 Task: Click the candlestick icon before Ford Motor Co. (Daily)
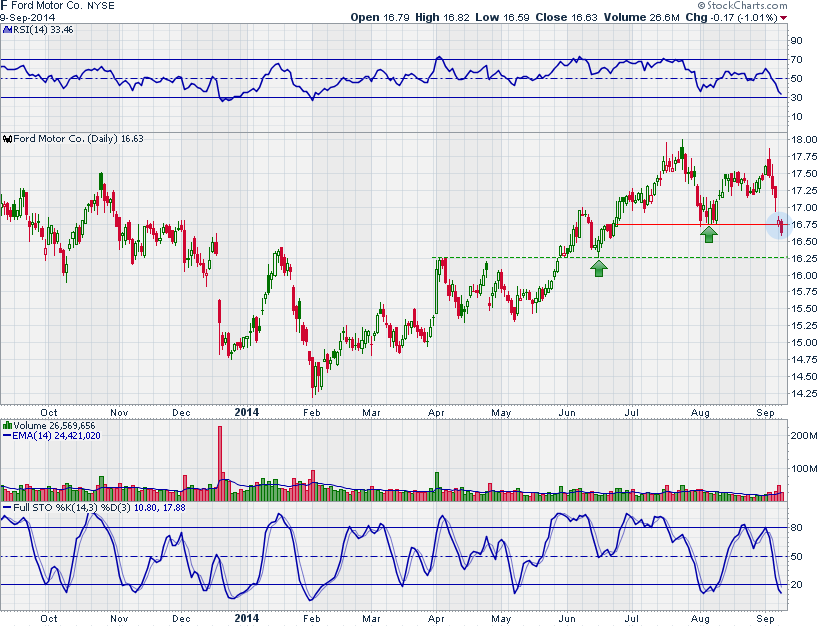pyautogui.click(x=7, y=139)
